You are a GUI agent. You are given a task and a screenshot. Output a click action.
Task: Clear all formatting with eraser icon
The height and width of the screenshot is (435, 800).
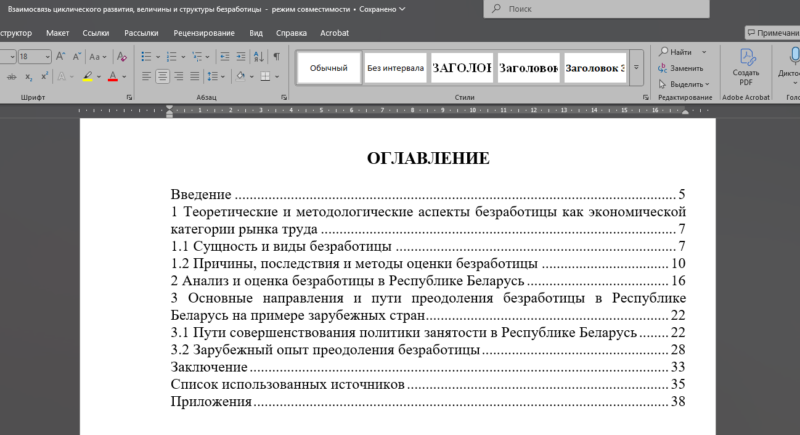tap(121, 56)
